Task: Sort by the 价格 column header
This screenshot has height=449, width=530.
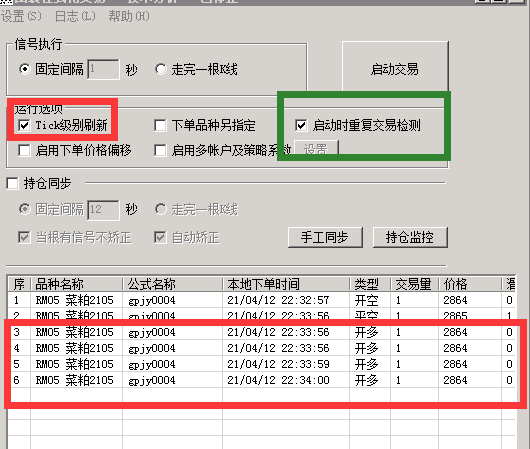Action: pos(470,284)
